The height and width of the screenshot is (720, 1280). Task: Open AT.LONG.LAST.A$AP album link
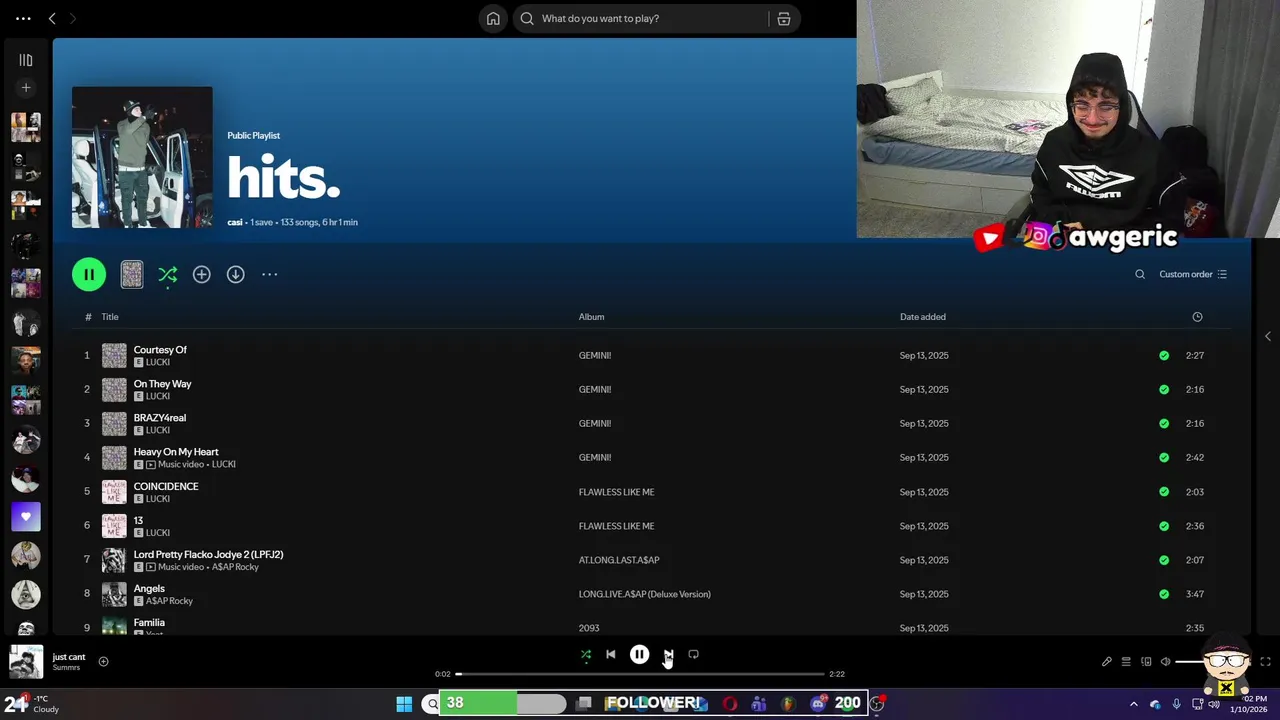[619, 560]
